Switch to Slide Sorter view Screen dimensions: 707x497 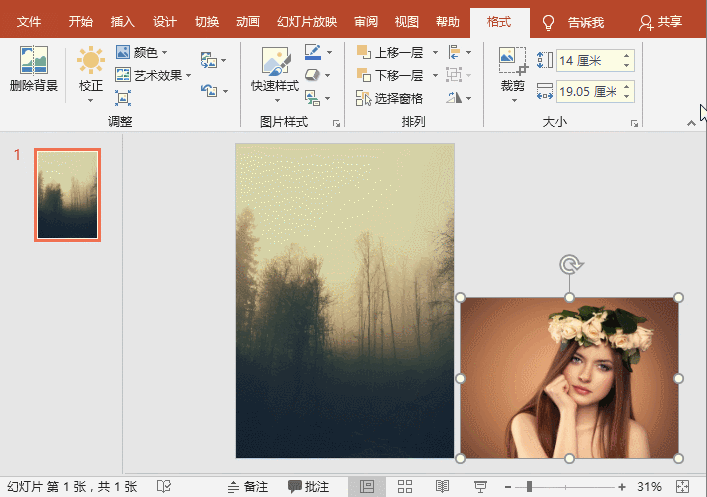click(405, 487)
